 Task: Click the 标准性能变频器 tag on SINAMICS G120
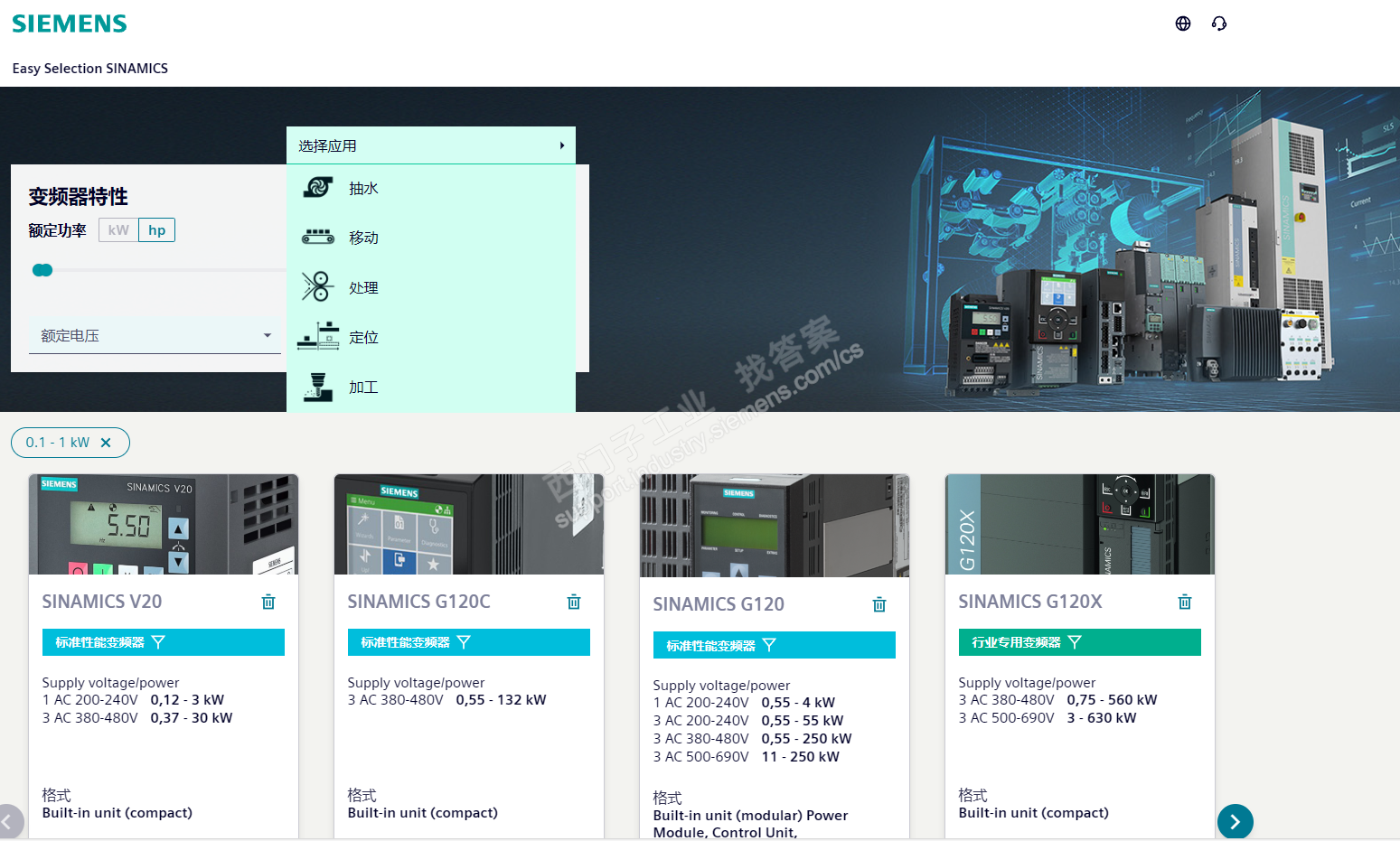coord(775,645)
